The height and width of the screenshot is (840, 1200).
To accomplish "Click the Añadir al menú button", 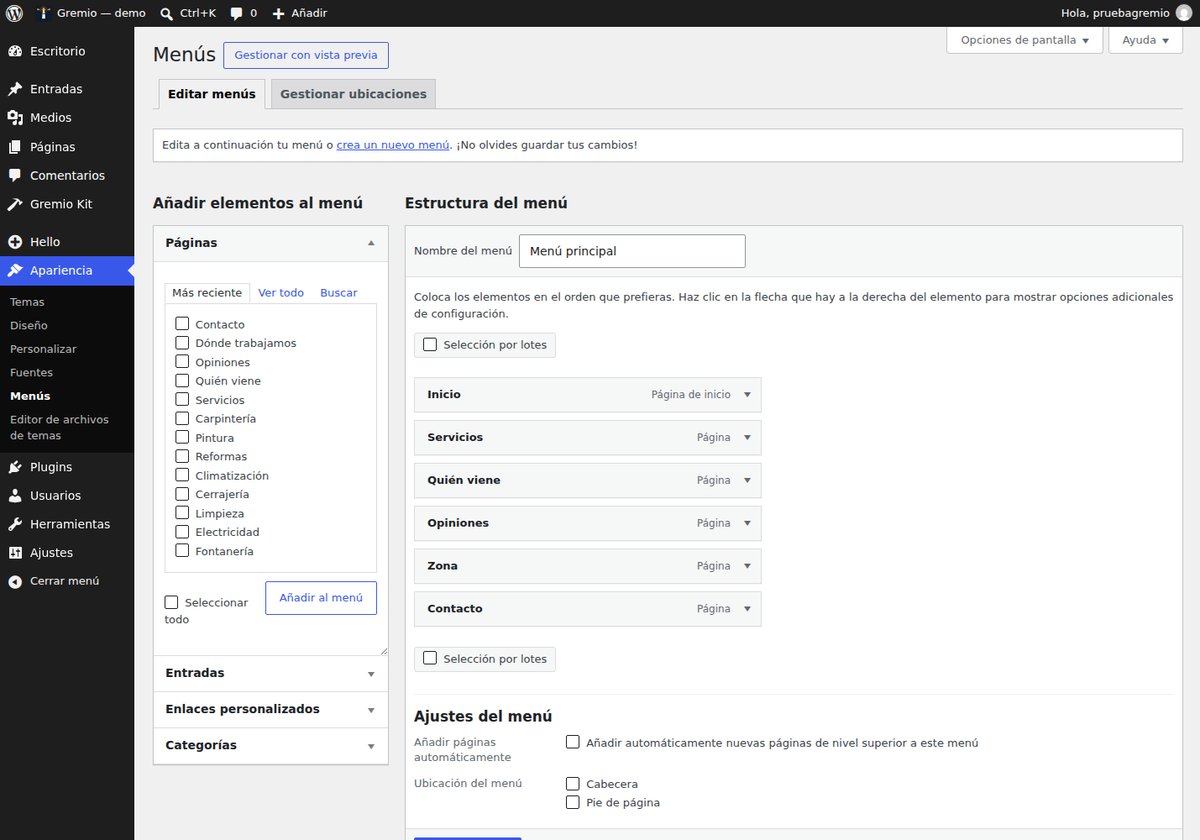I will tap(321, 598).
